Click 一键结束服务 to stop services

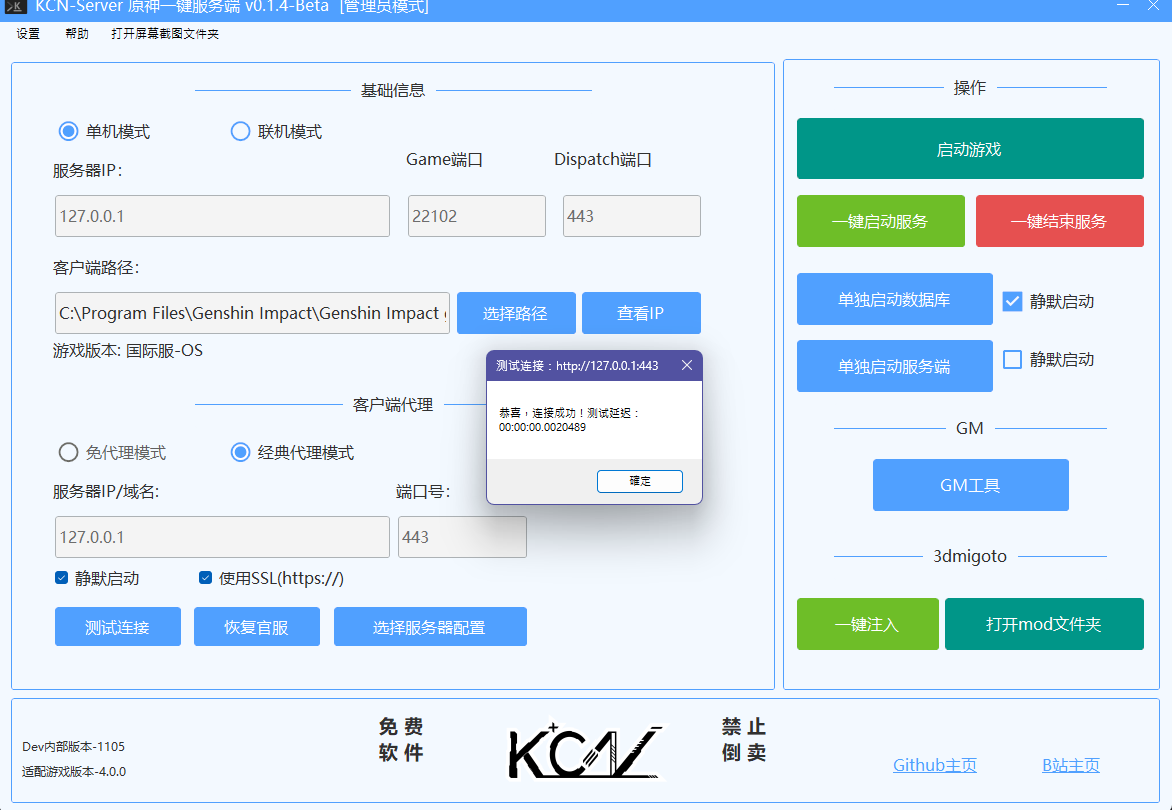click(x=1059, y=221)
